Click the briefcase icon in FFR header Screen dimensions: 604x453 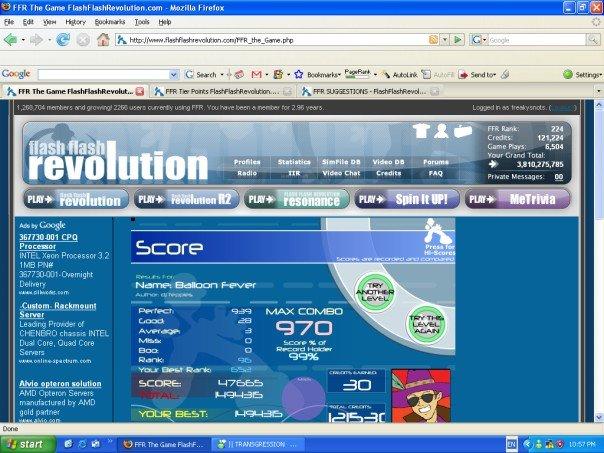pos(463,131)
